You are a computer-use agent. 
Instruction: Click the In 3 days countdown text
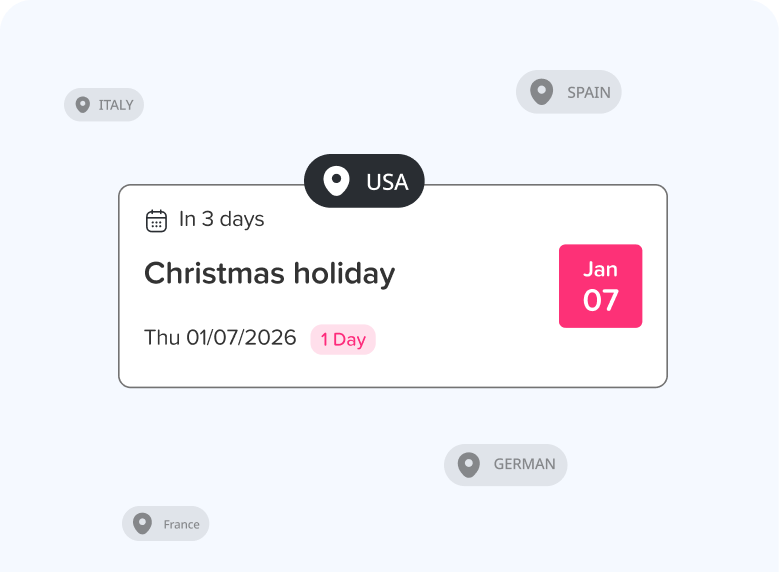(221, 219)
